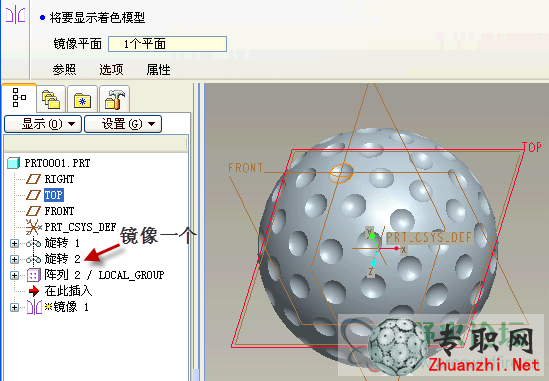Screen dimensions: 549x381
Task: Click the mirror tool icon at top left
Action: click(x=15, y=16)
